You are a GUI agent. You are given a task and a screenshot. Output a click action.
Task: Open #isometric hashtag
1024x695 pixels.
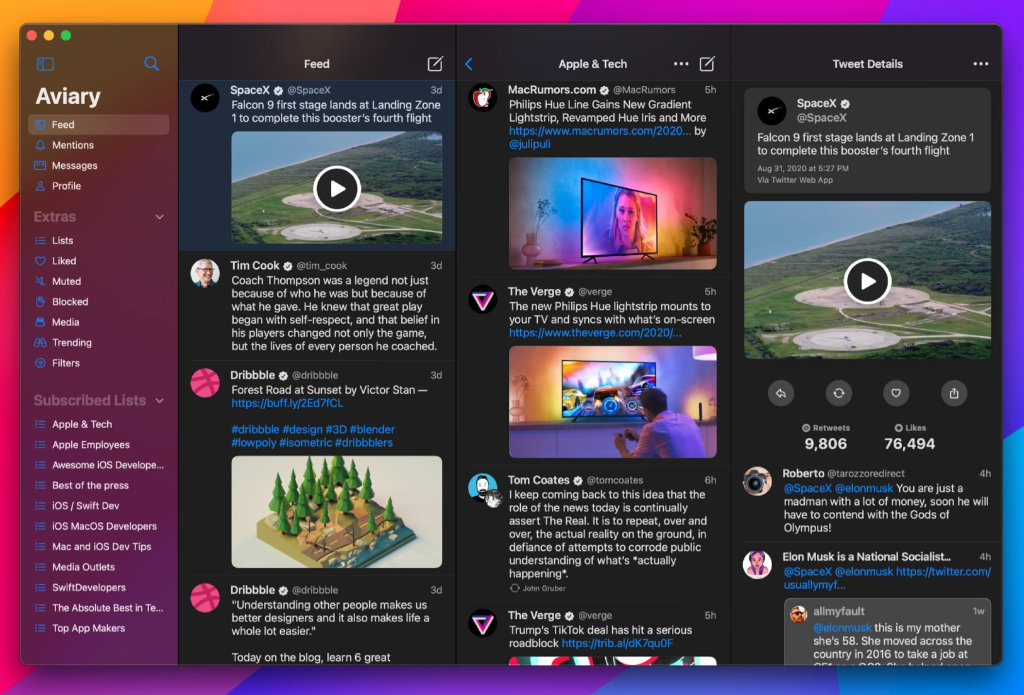pos(306,442)
